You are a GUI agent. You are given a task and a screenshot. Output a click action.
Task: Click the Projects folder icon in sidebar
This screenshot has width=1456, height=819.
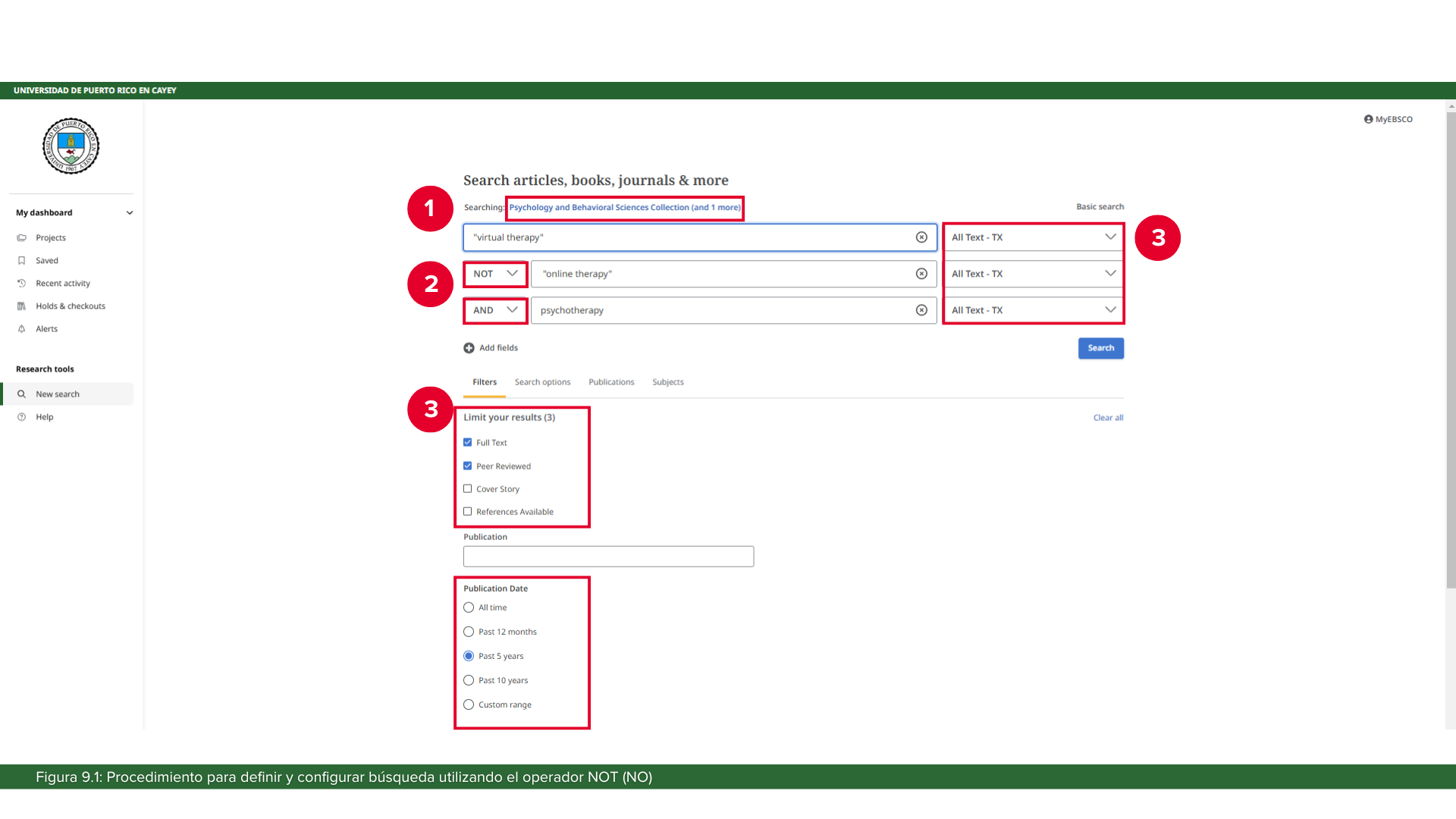[22, 238]
